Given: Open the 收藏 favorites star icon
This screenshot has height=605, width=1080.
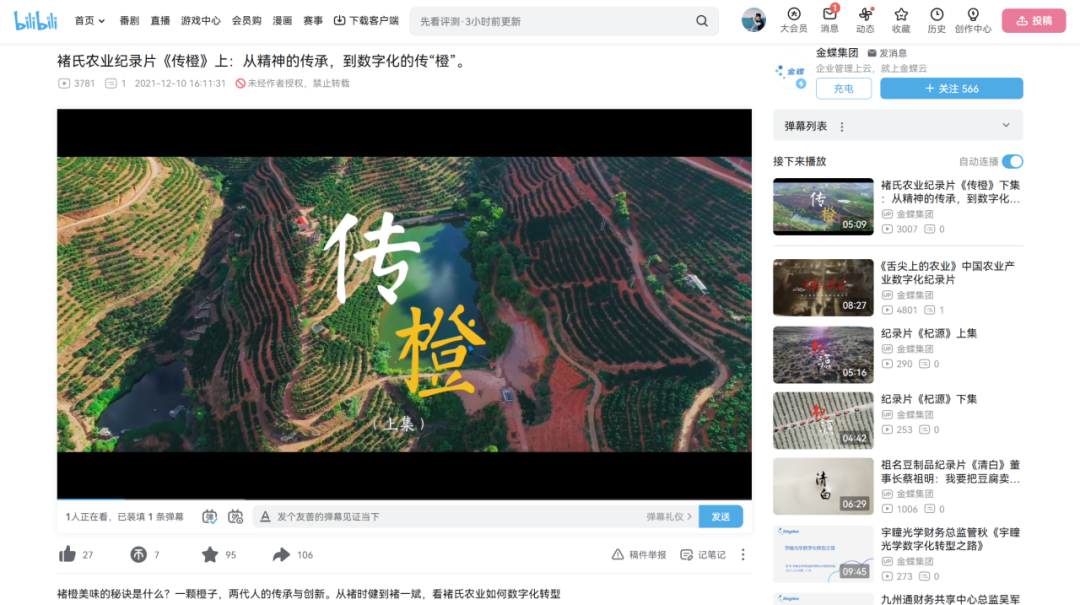Looking at the screenshot, I should (901, 20).
